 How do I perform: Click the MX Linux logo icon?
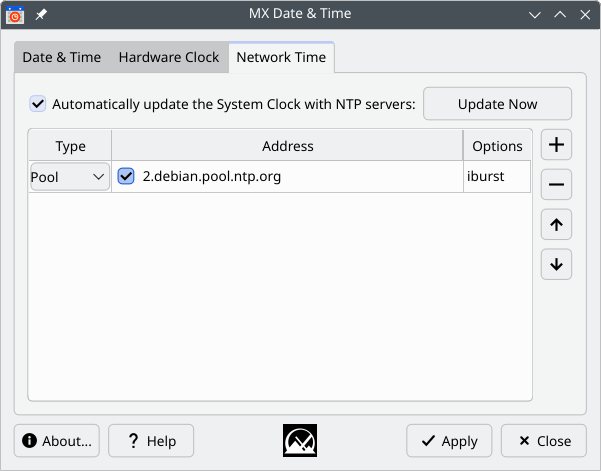[300, 440]
